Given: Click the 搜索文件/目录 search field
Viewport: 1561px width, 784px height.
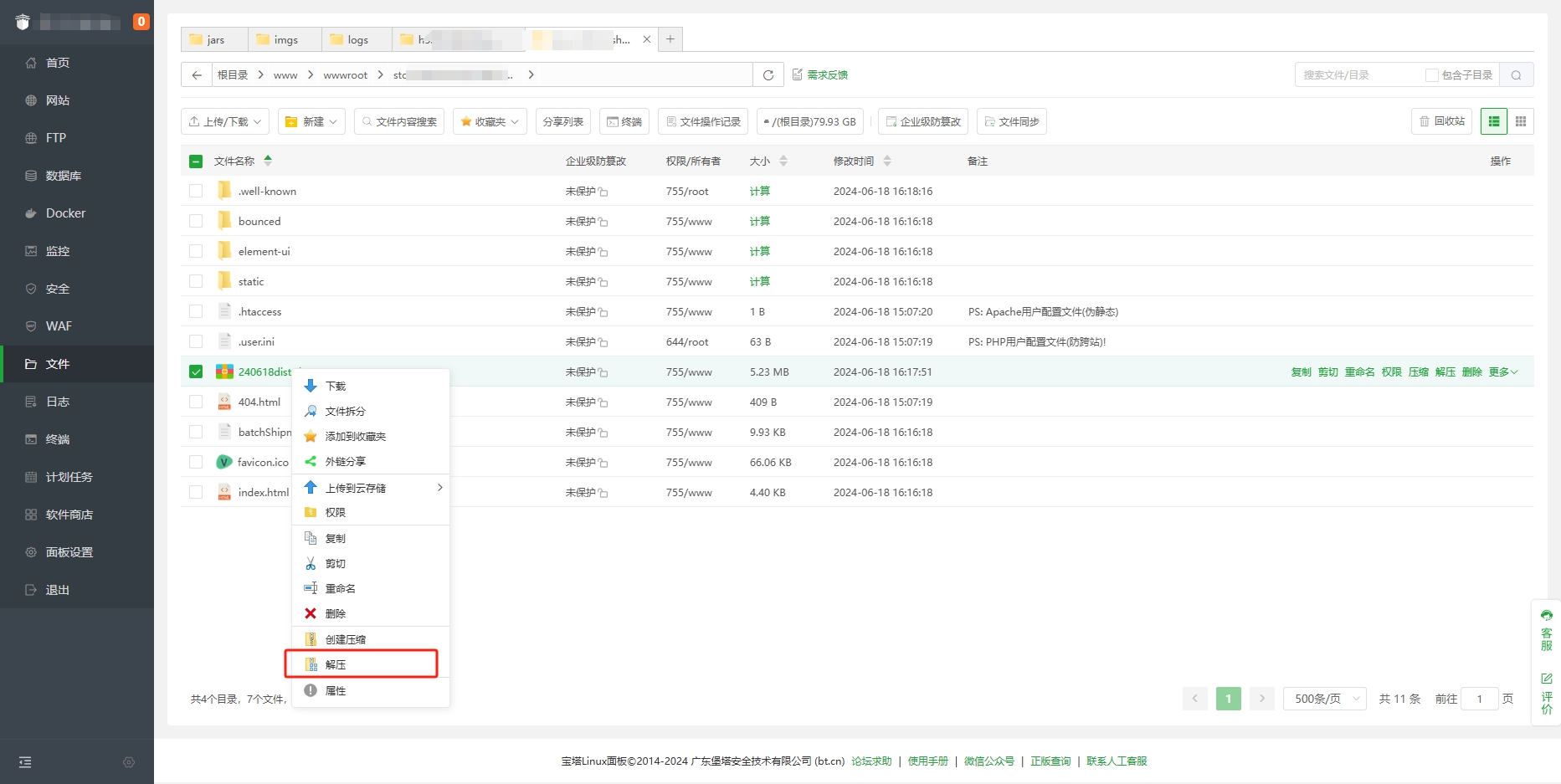Looking at the screenshot, I should click(1358, 75).
